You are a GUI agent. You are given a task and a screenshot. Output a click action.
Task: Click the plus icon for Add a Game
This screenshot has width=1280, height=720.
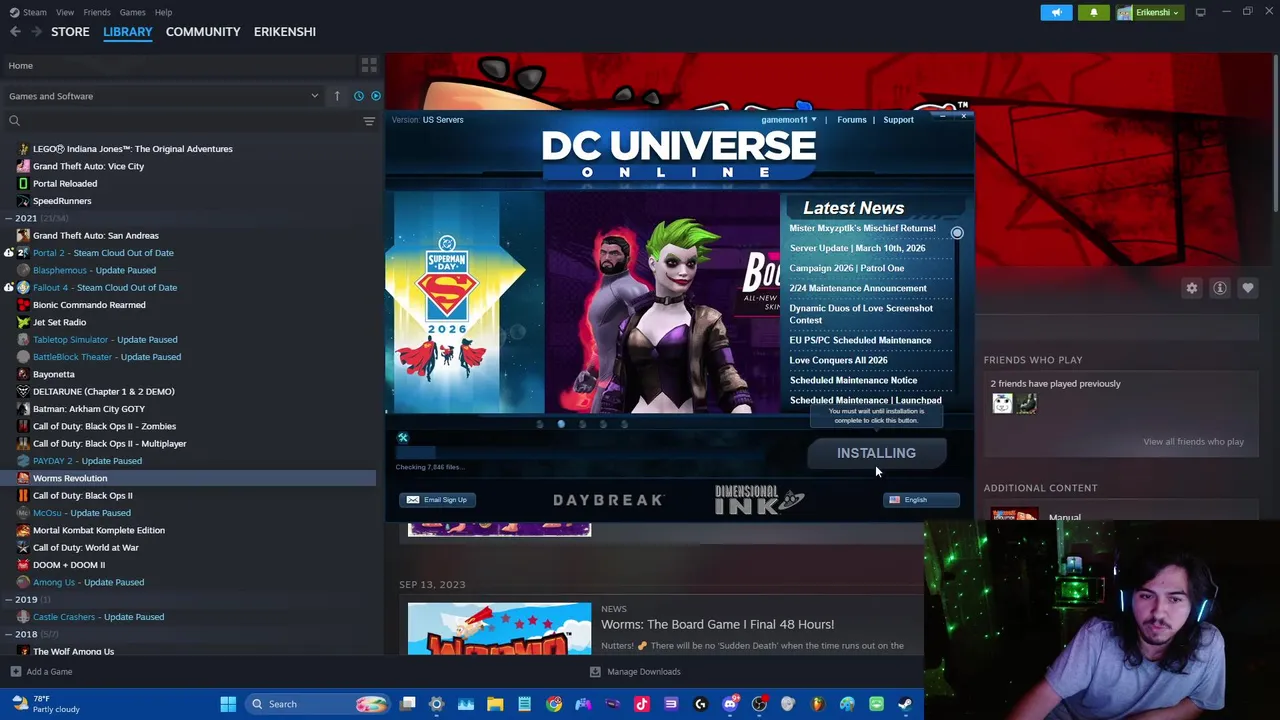(15, 672)
